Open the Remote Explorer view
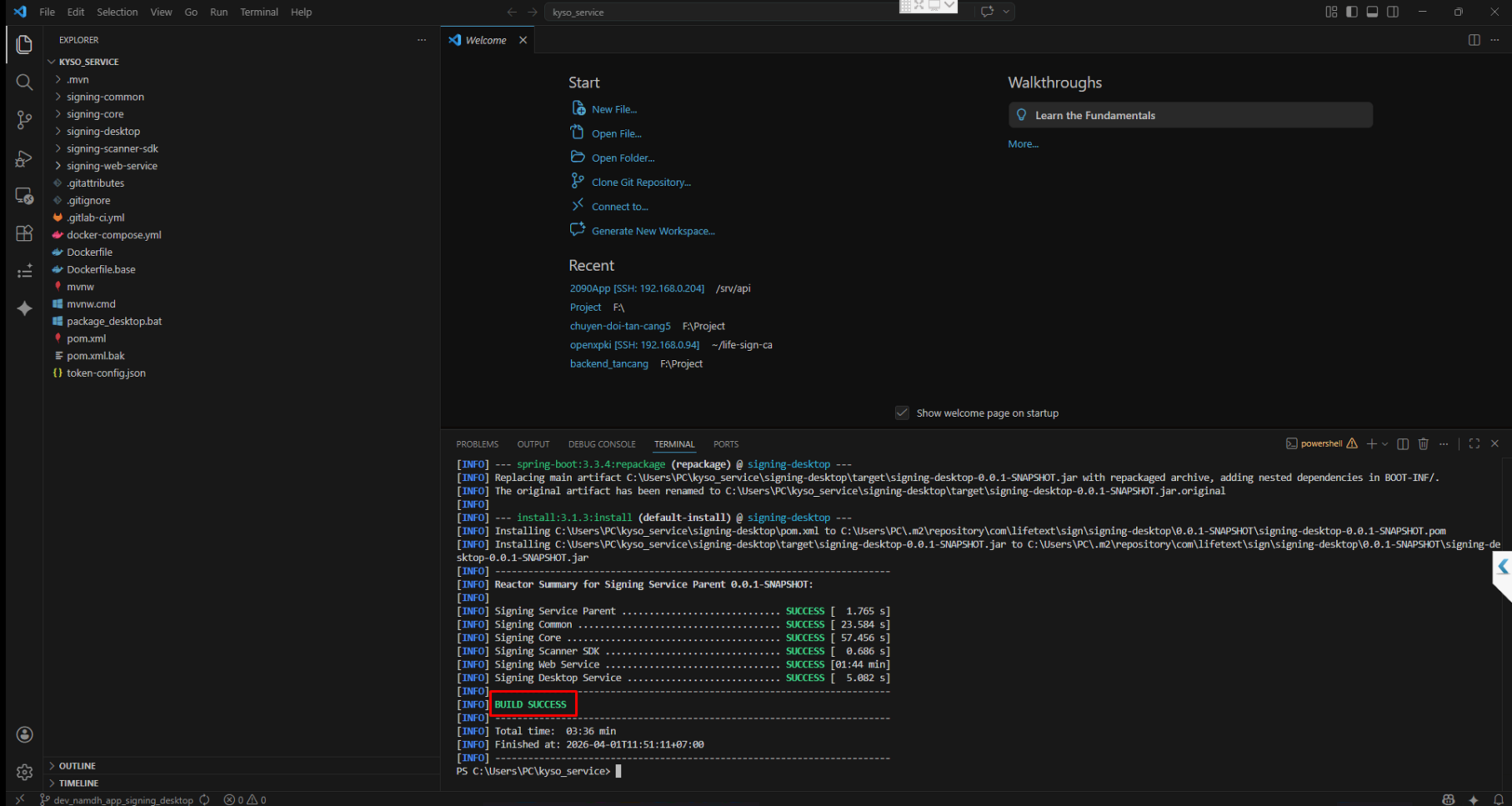The width and height of the screenshot is (1512, 806). click(24, 196)
